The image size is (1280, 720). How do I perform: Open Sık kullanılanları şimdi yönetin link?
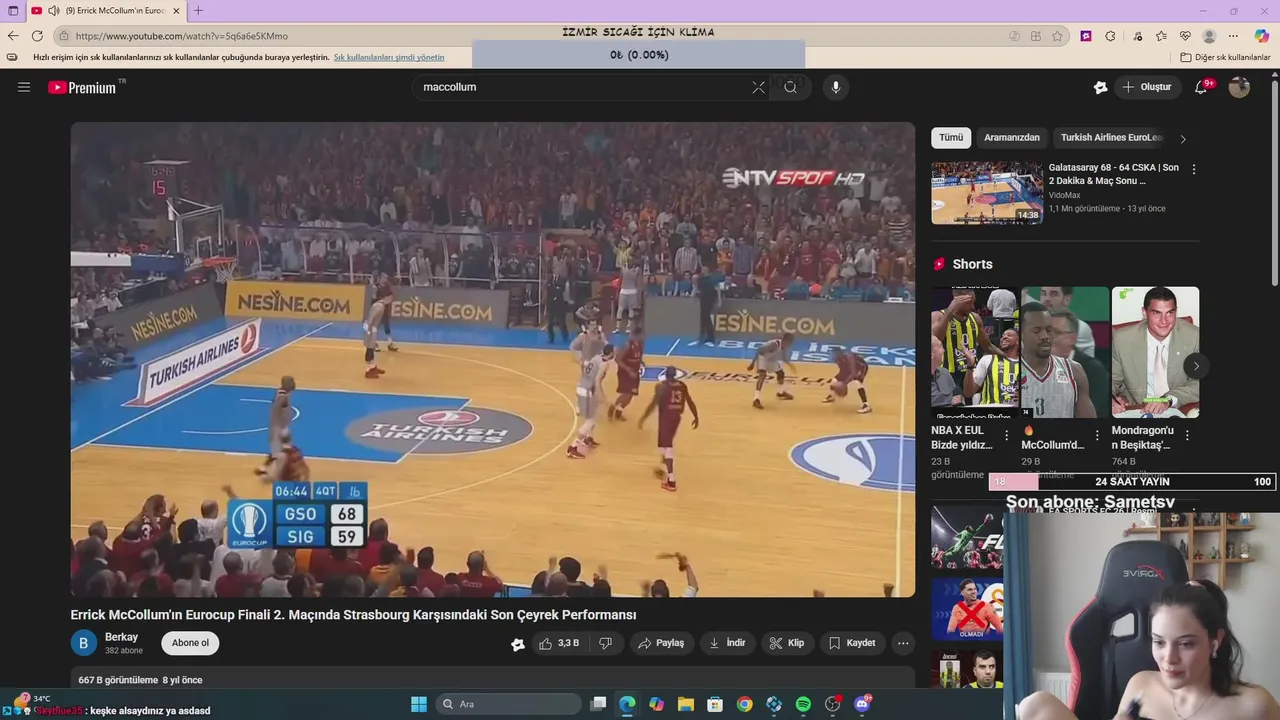pyautogui.click(x=389, y=57)
